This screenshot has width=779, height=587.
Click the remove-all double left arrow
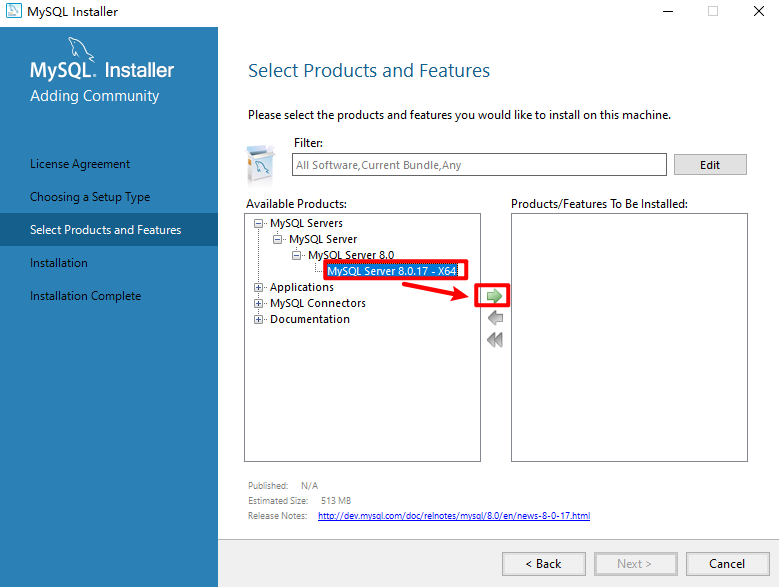click(x=493, y=340)
